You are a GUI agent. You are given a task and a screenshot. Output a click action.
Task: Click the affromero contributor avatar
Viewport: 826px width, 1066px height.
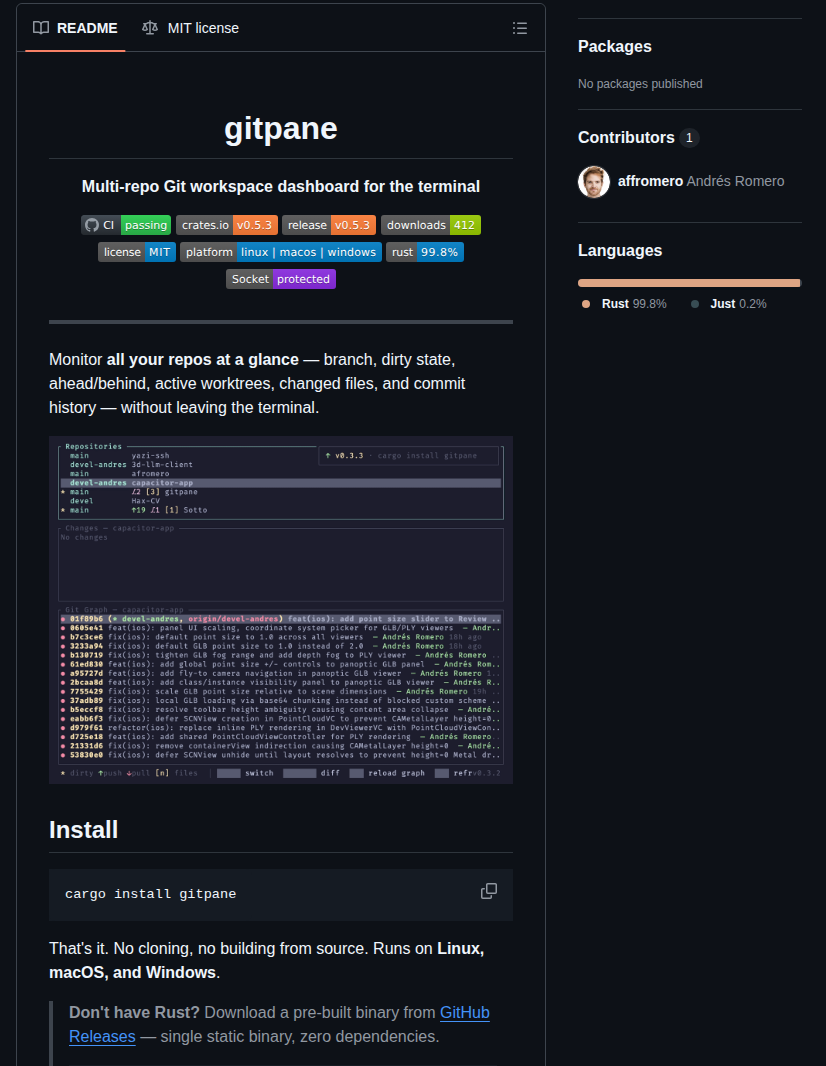click(593, 182)
